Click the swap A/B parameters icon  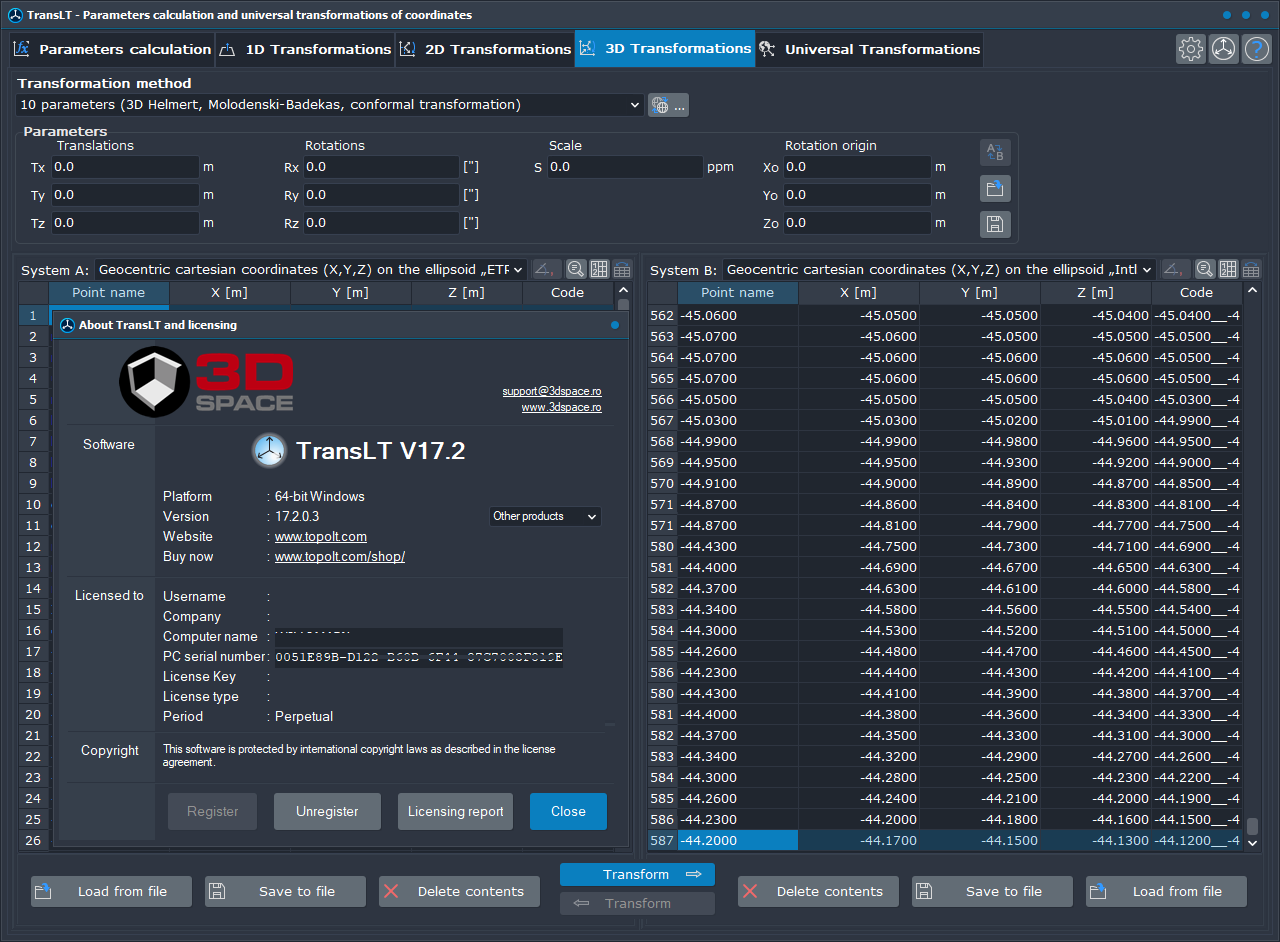pyautogui.click(x=995, y=152)
